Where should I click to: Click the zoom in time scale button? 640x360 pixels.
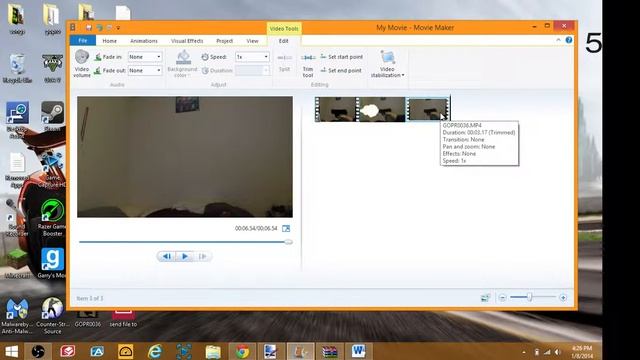[x=563, y=298]
